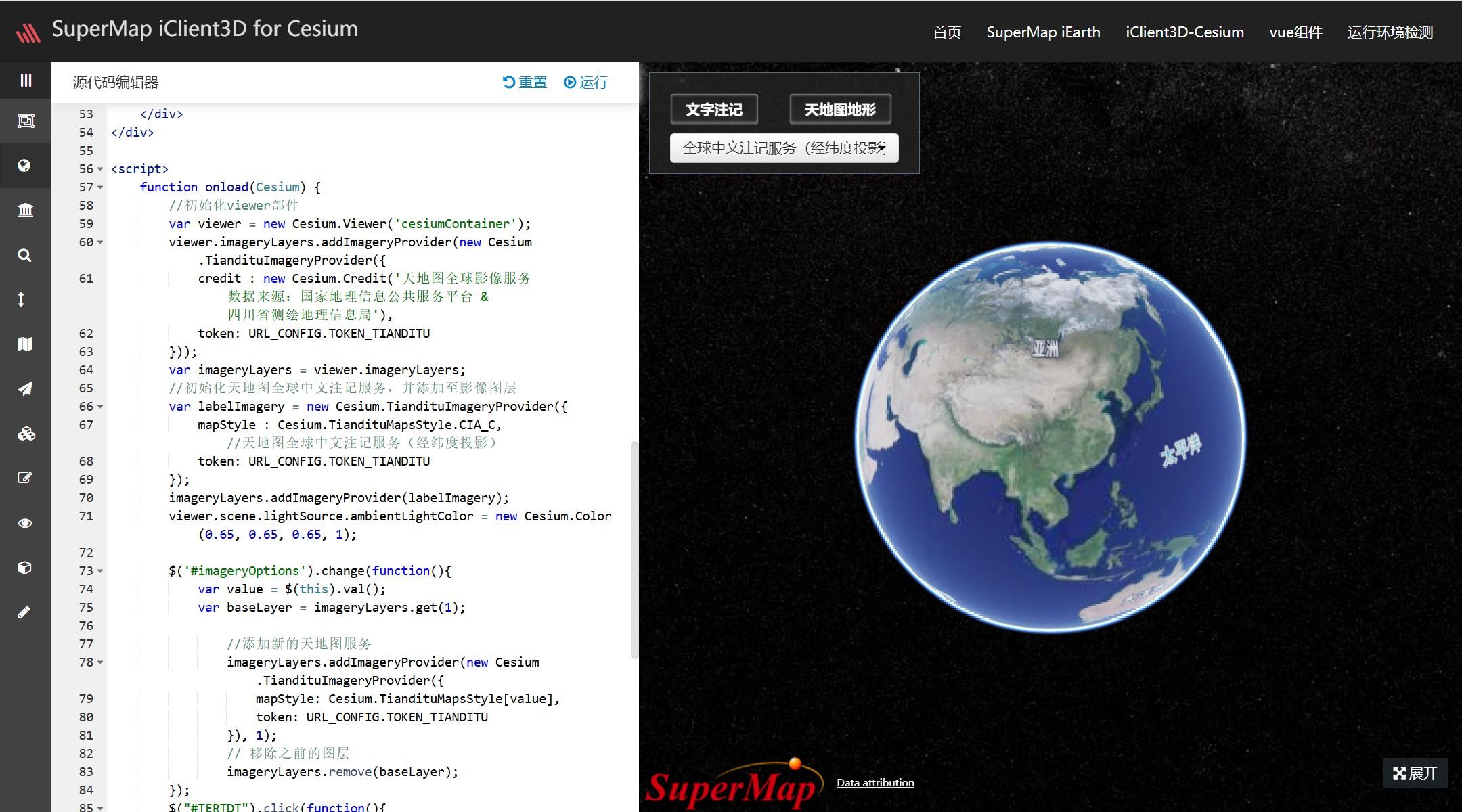
Task: Open the 全球中文注记服务 dropdown
Action: [784, 148]
